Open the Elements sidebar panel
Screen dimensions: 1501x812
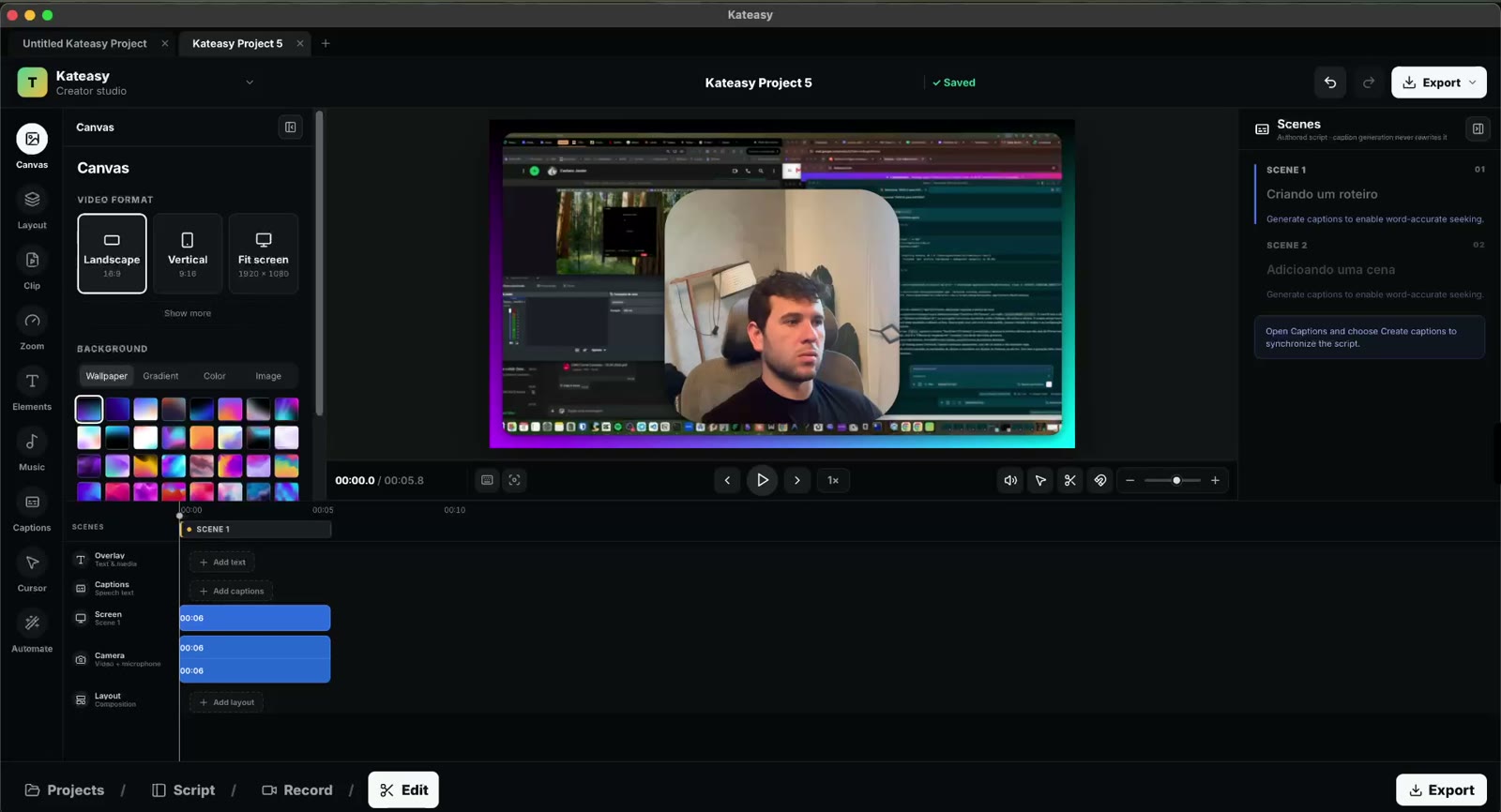click(32, 390)
